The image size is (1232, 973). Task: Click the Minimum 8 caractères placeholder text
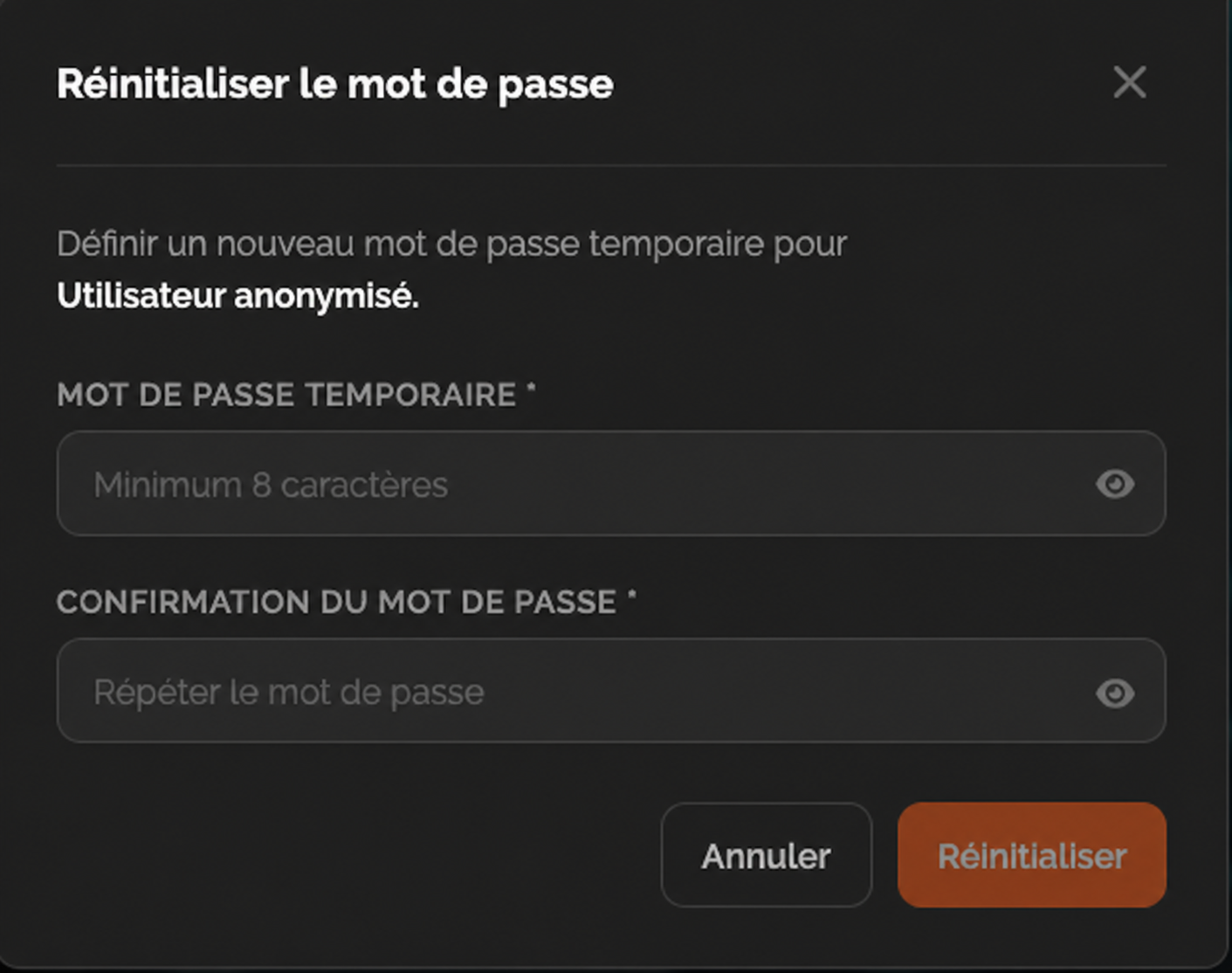[x=271, y=485]
